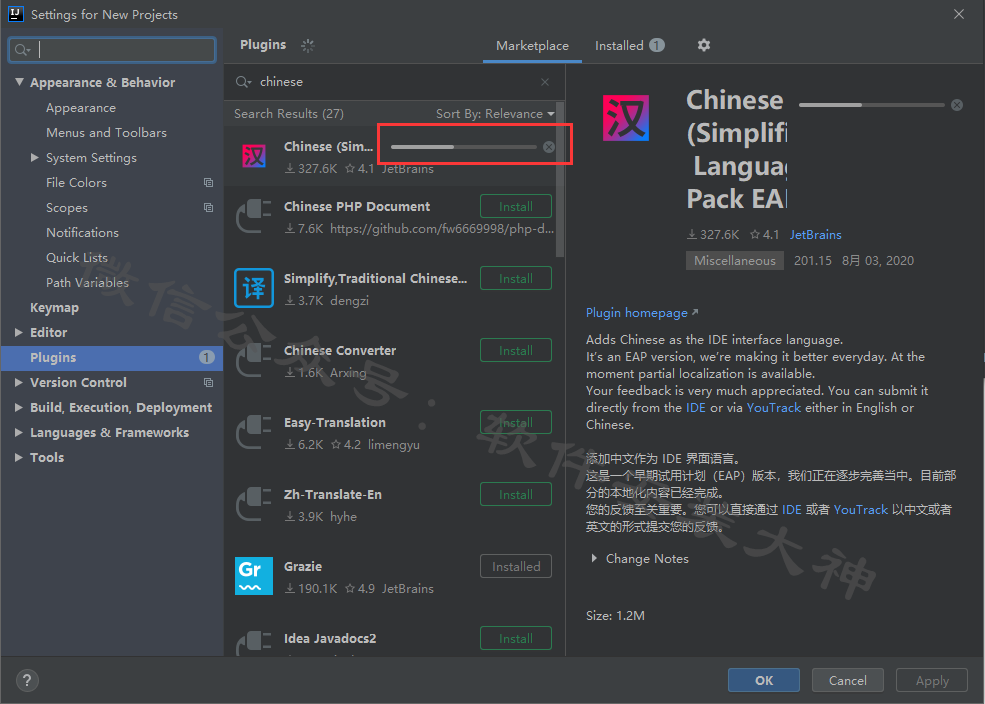
Task: Select the Keymap settings page
Action: point(55,308)
